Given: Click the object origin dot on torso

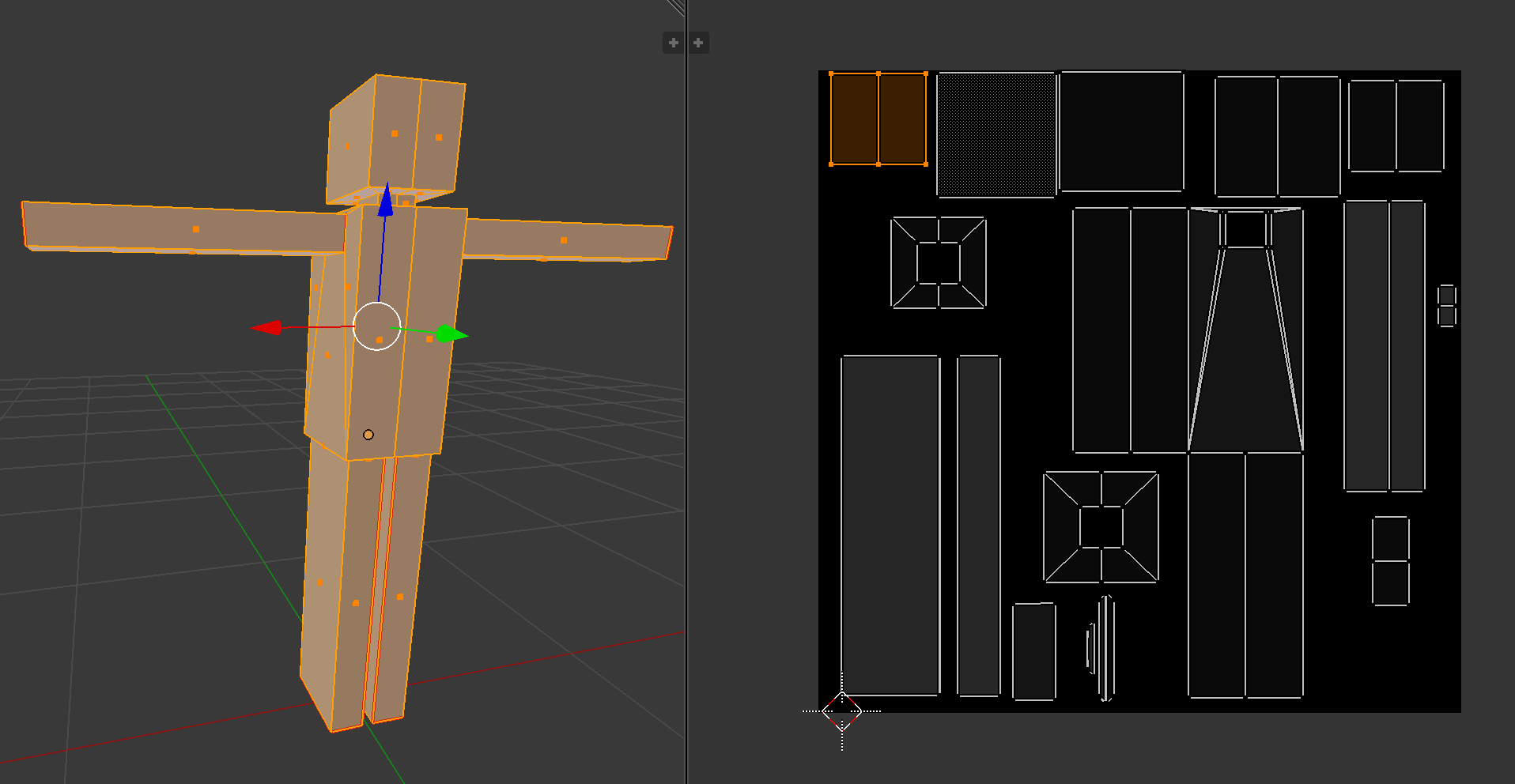Looking at the screenshot, I should [368, 435].
